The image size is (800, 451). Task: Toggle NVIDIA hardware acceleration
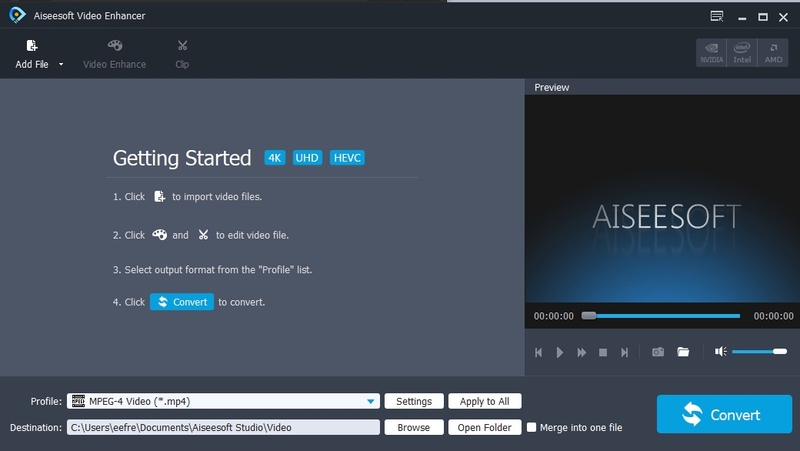[x=712, y=53]
